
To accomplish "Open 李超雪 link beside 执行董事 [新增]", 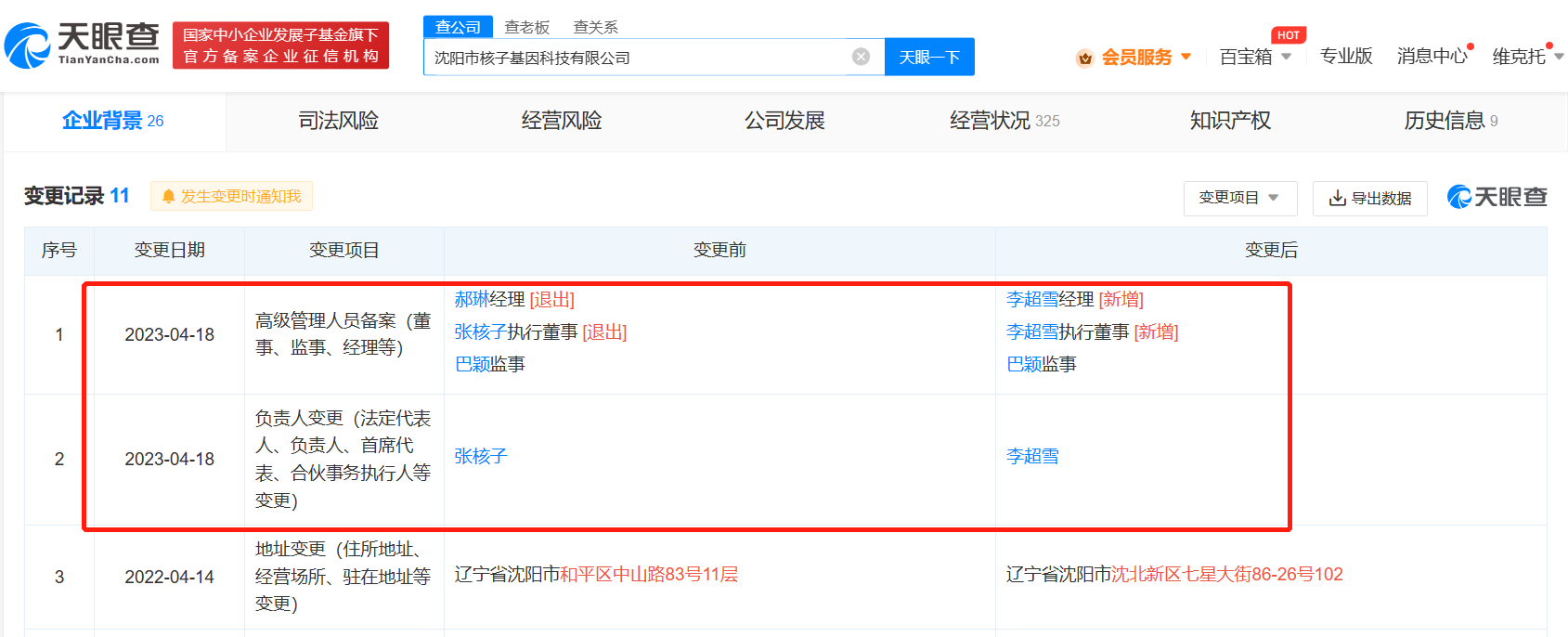I will (x=1032, y=332).
